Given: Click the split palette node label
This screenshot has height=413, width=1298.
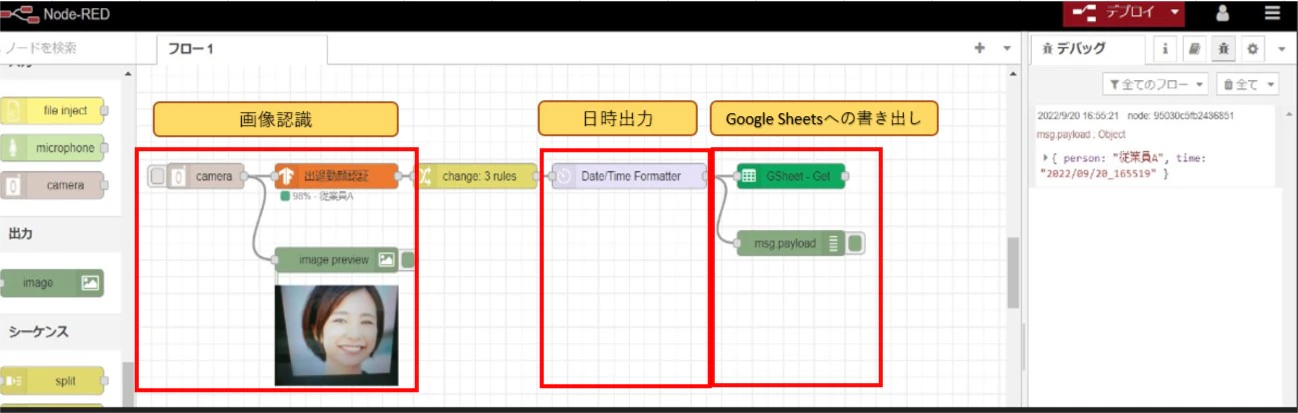Looking at the screenshot, I should 65,381.
